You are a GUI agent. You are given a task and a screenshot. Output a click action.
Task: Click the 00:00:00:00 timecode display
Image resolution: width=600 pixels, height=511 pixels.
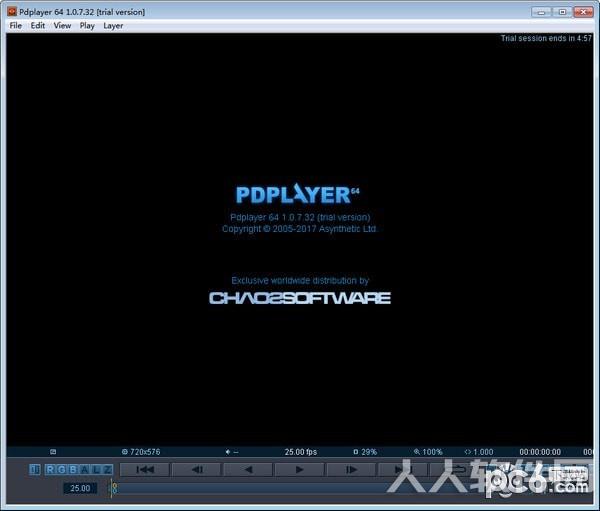540,452
